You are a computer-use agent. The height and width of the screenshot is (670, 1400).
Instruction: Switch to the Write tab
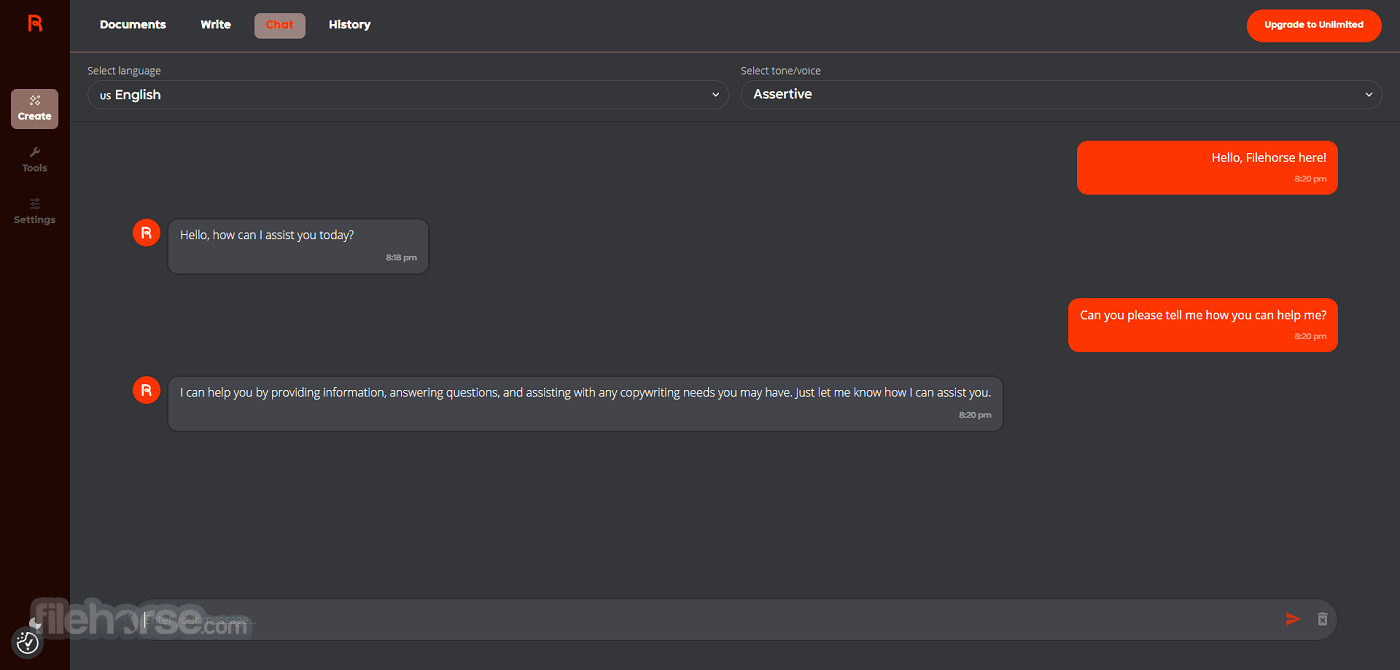(x=216, y=25)
